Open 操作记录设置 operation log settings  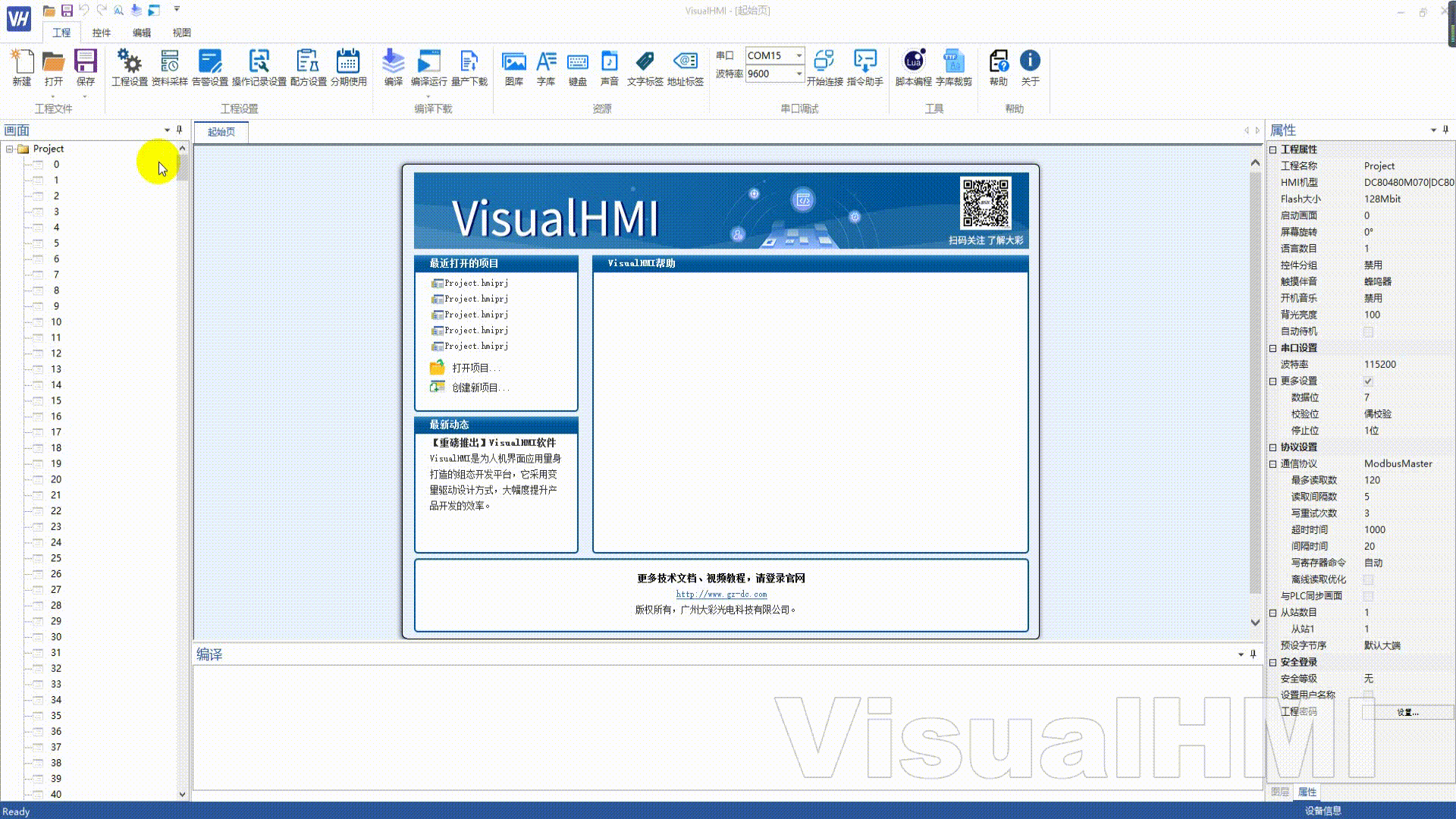[x=259, y=67]
